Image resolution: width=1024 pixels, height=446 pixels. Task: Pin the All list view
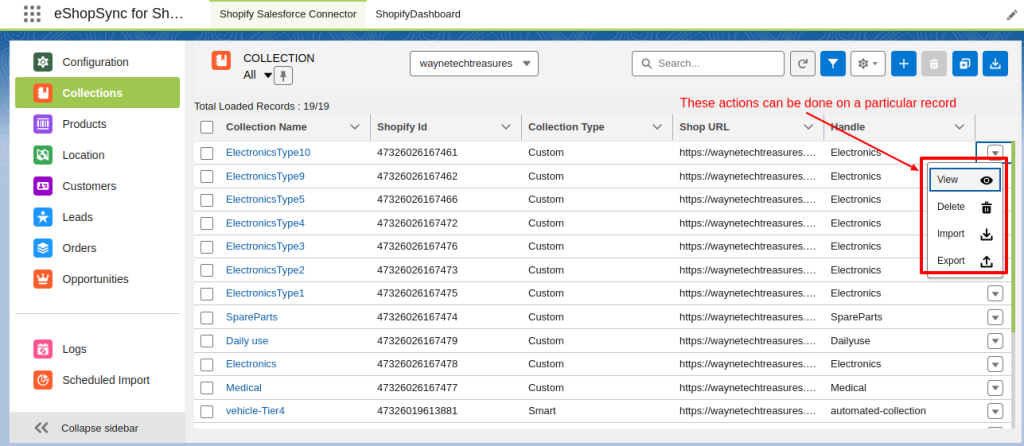click(x=283, y=76)
